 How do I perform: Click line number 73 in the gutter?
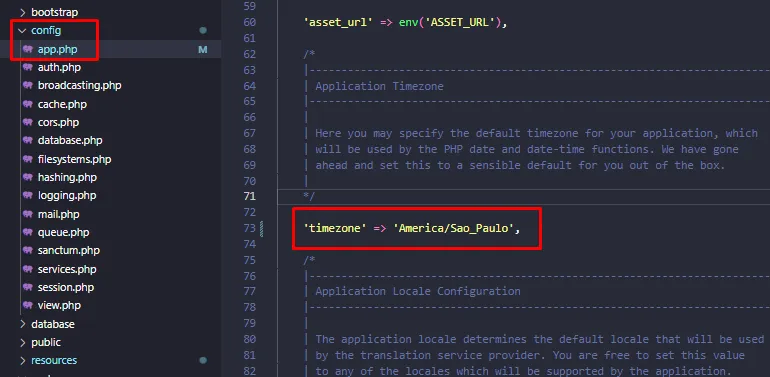click(x=249, y=228)
